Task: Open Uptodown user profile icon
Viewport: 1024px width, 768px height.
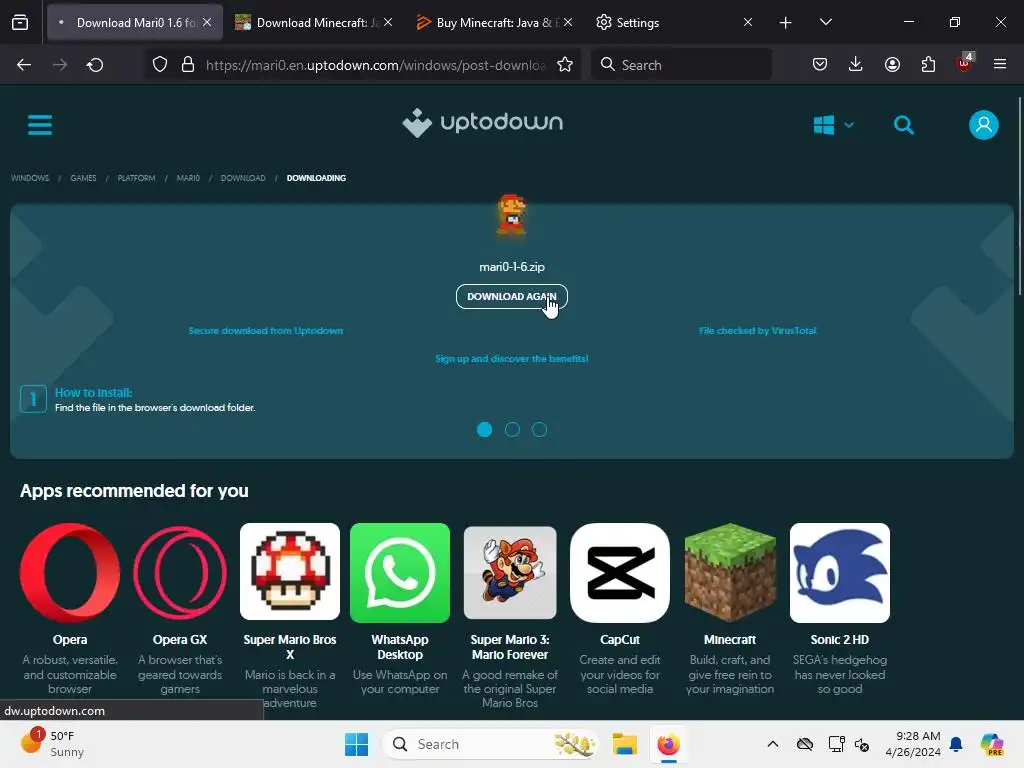Action: pos(984,125)
